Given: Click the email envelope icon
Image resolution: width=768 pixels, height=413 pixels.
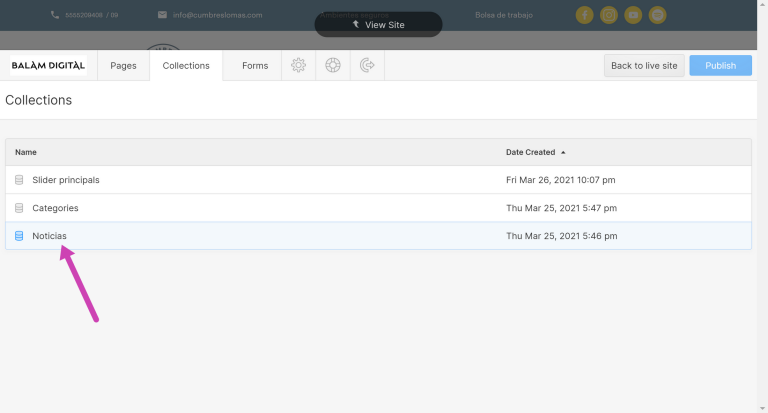Looking at the screenshot, I should pos(162,15).
